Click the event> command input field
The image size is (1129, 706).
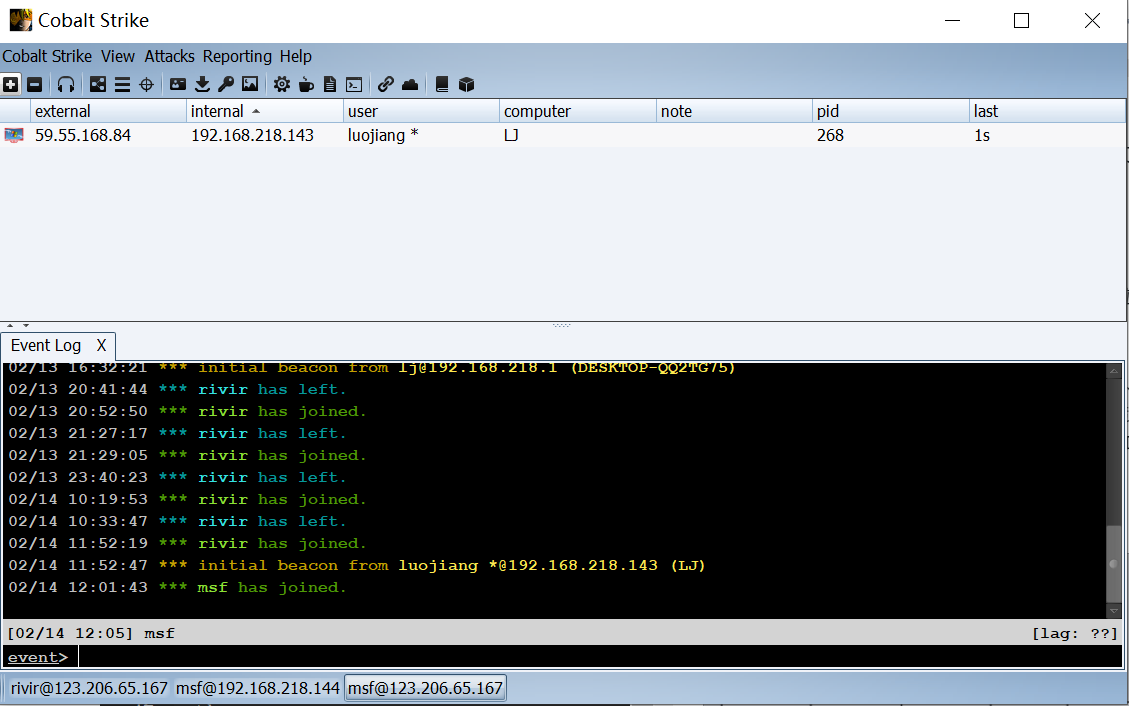tap(600, 656)
